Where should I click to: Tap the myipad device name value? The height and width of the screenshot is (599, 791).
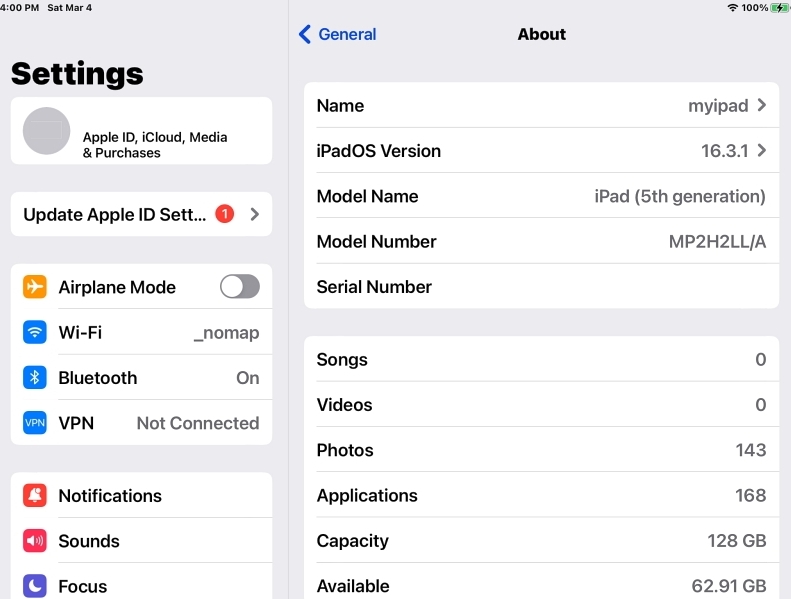coord(718,106)
